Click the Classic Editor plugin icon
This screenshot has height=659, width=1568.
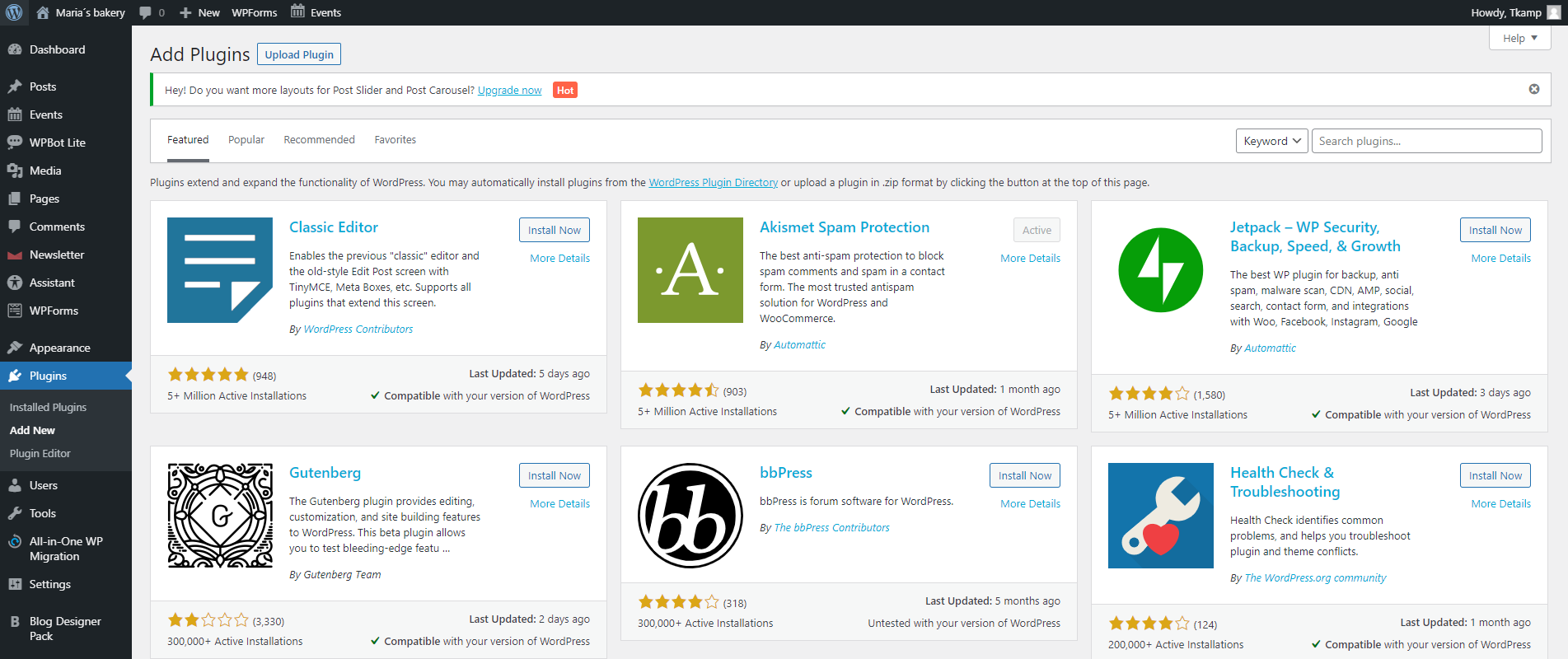pos(219,270)
